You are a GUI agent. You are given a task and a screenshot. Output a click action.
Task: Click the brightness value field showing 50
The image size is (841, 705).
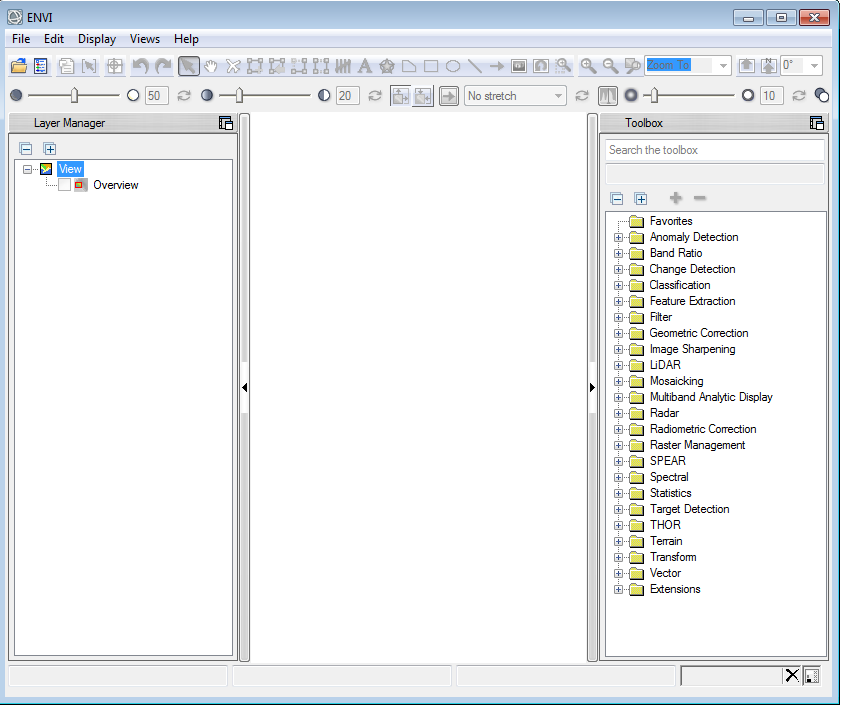tap(157, 96)
